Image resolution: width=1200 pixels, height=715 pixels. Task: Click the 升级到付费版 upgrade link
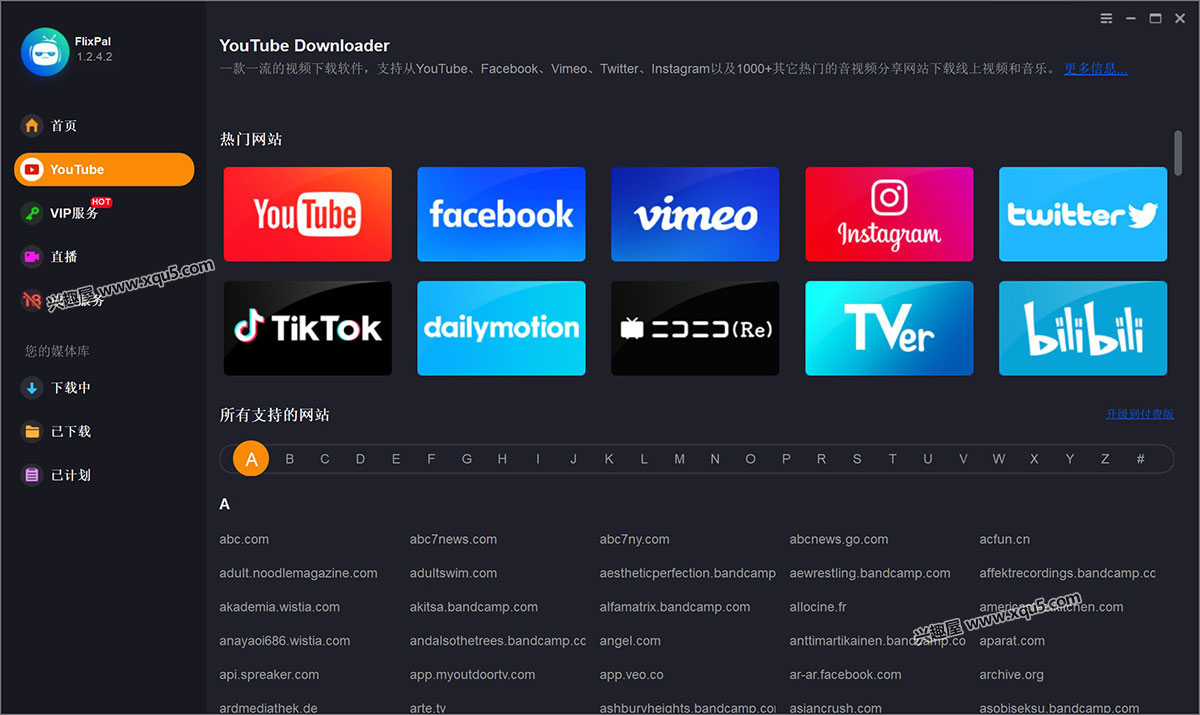1139,414
